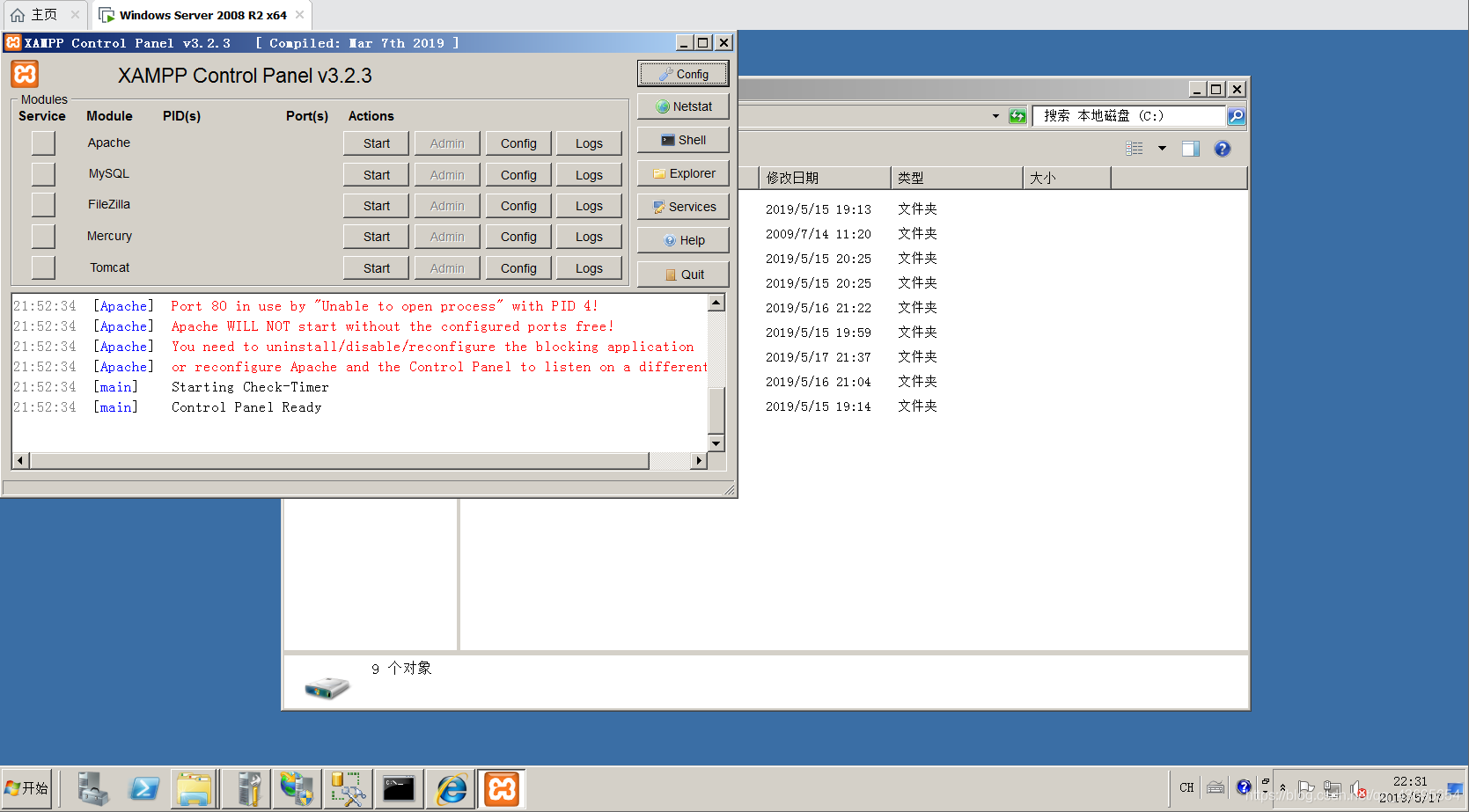Open the Windows Explorer taskbar icon
The height and width of the screenshot is (812, 1469).
(194, 789)
